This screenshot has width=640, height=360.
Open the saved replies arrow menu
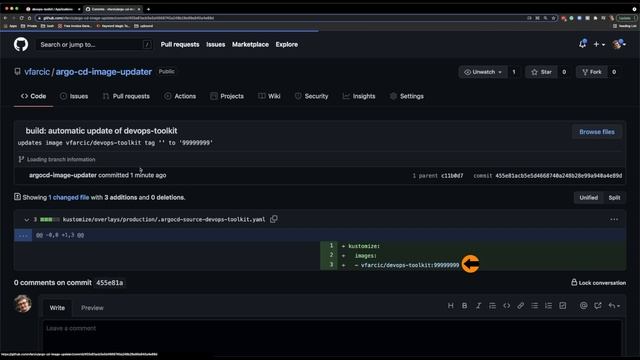tap(614, 306)
